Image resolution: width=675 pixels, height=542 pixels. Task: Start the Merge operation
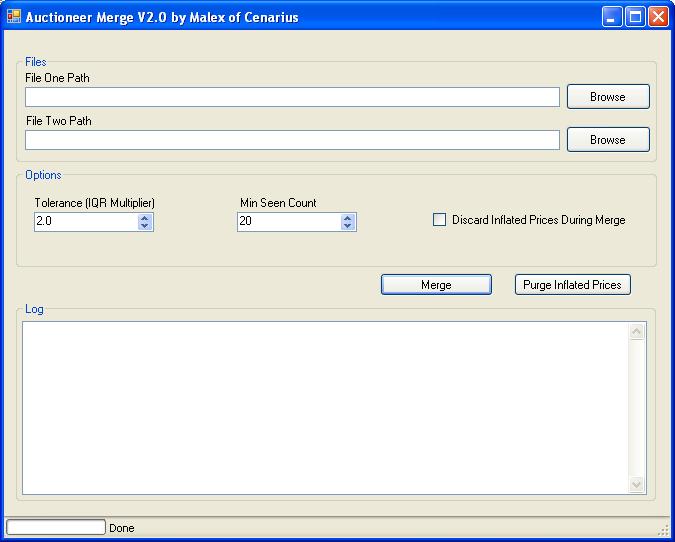[436, 285]
